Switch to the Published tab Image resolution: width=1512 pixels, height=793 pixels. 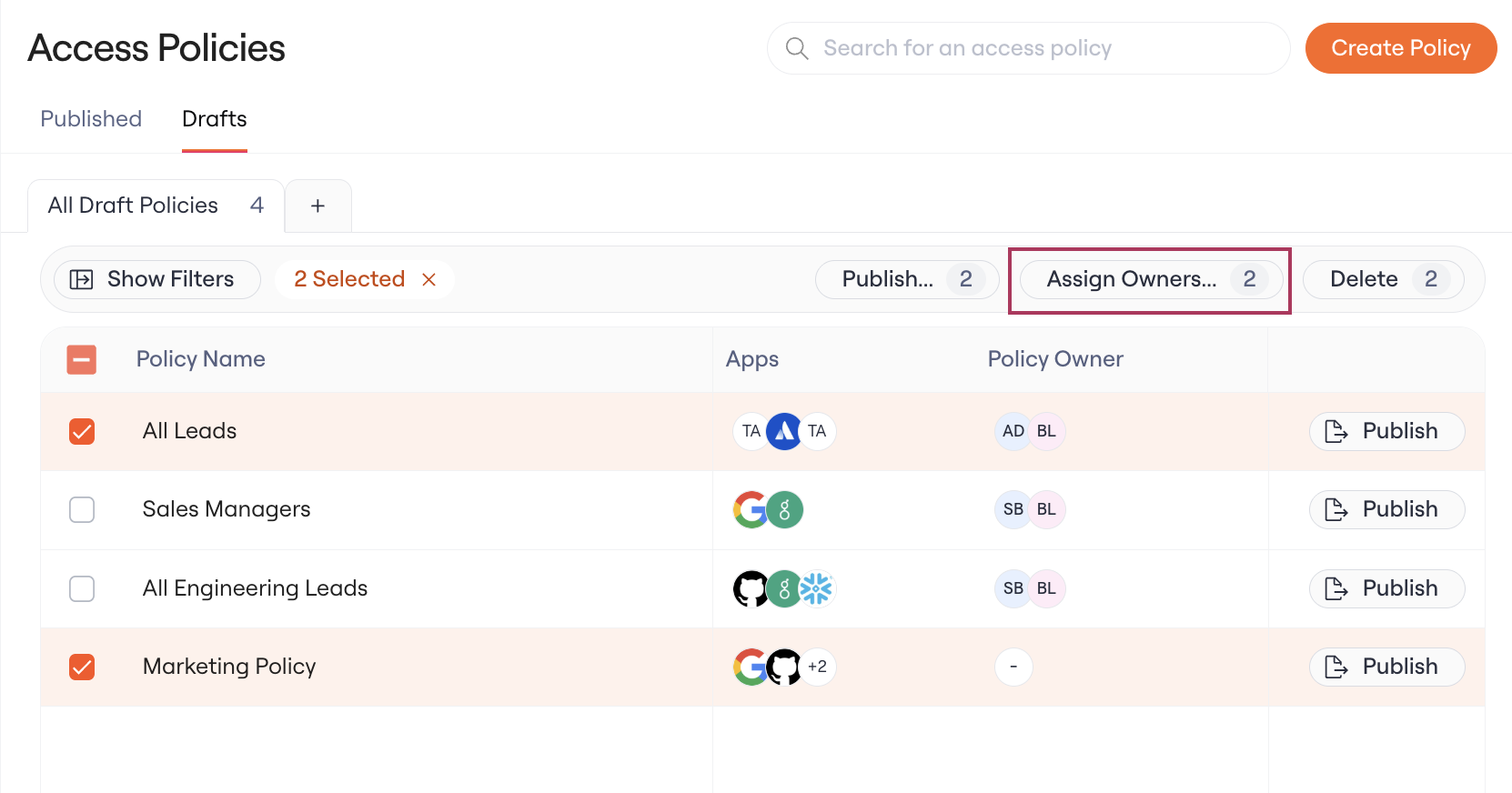[91, 119]
